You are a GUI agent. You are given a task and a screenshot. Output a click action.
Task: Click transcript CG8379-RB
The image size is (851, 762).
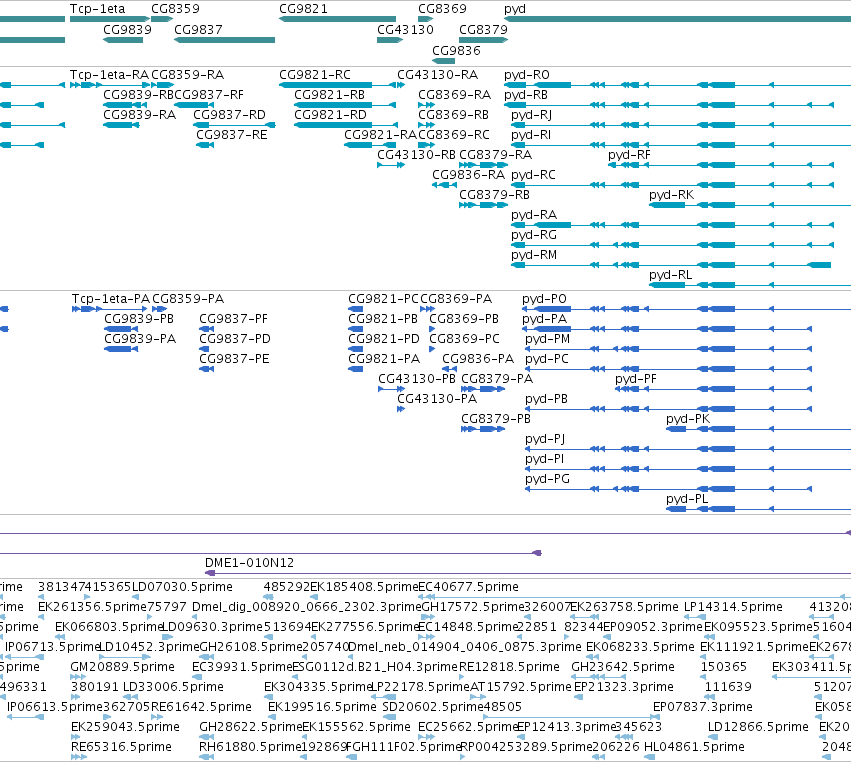(x=494, y=194)
